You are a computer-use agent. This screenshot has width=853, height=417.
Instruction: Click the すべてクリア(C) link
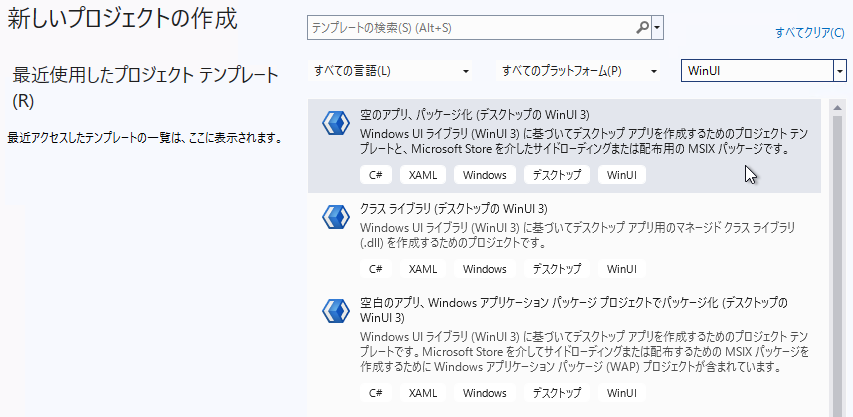[809, 33]
